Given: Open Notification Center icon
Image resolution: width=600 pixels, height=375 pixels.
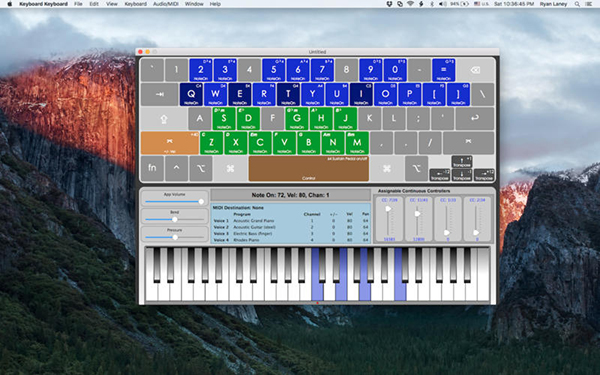Looking at the screenshot, I should pos(589,4).
